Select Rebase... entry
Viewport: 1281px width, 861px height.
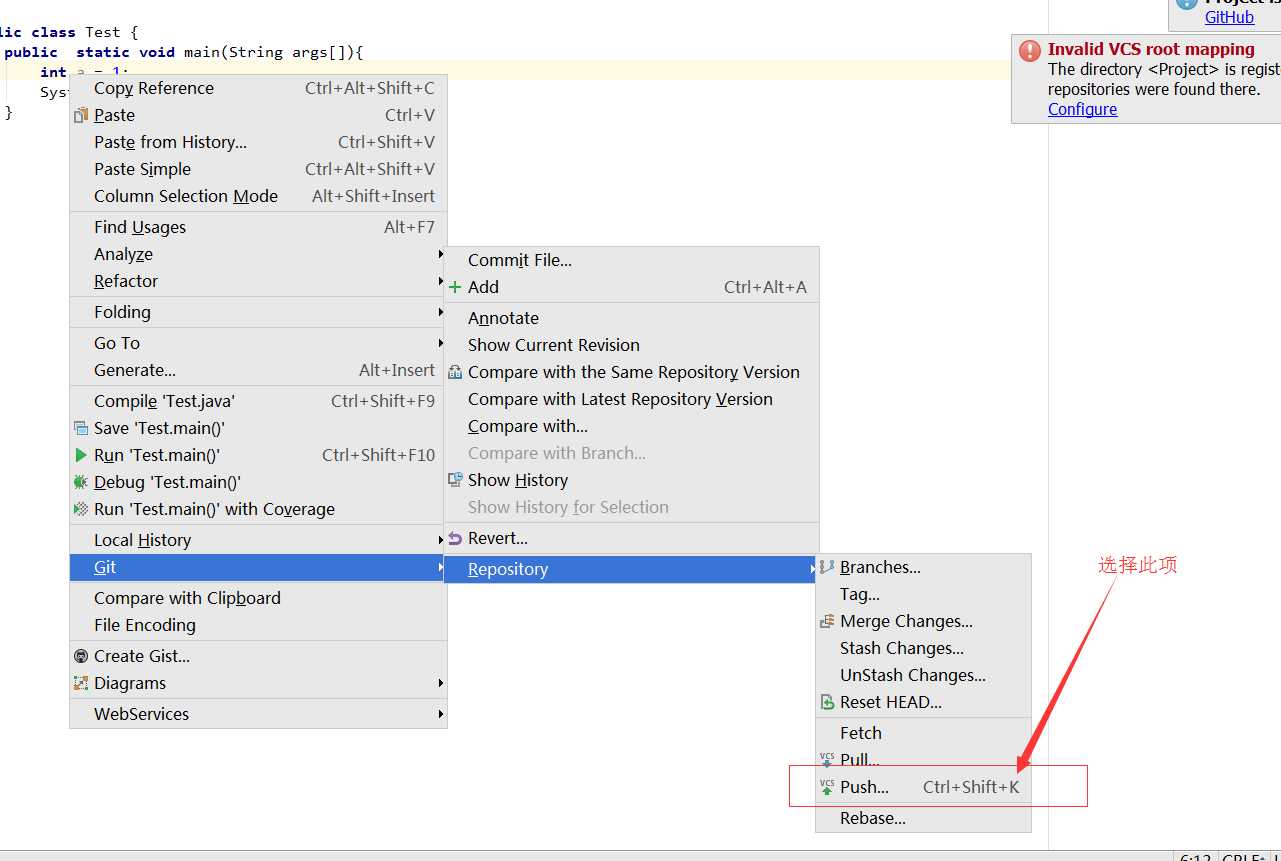(x=923, y=818)
